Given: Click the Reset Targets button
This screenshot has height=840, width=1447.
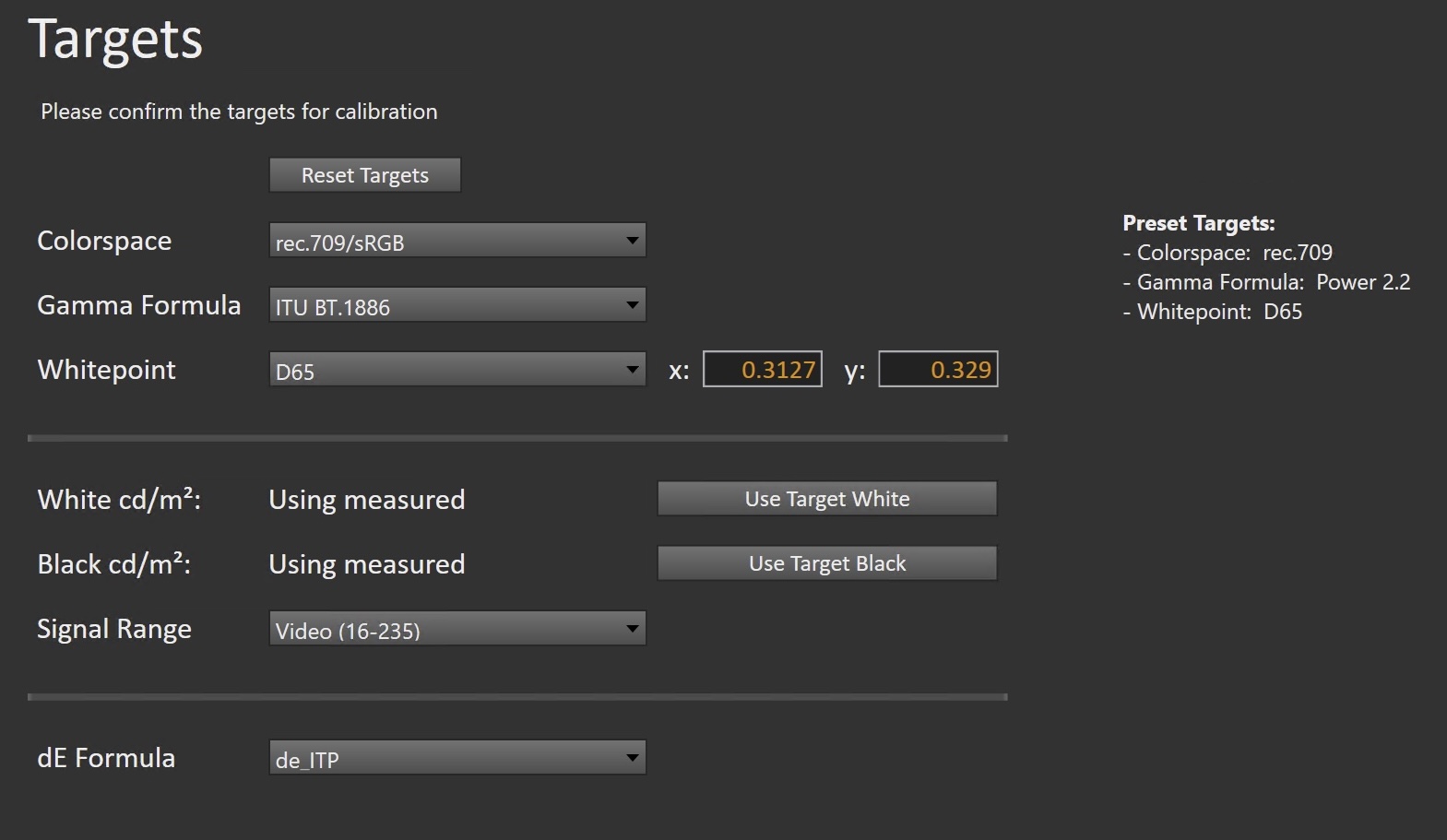Looking at the screenshot, I should click(364, 175).
